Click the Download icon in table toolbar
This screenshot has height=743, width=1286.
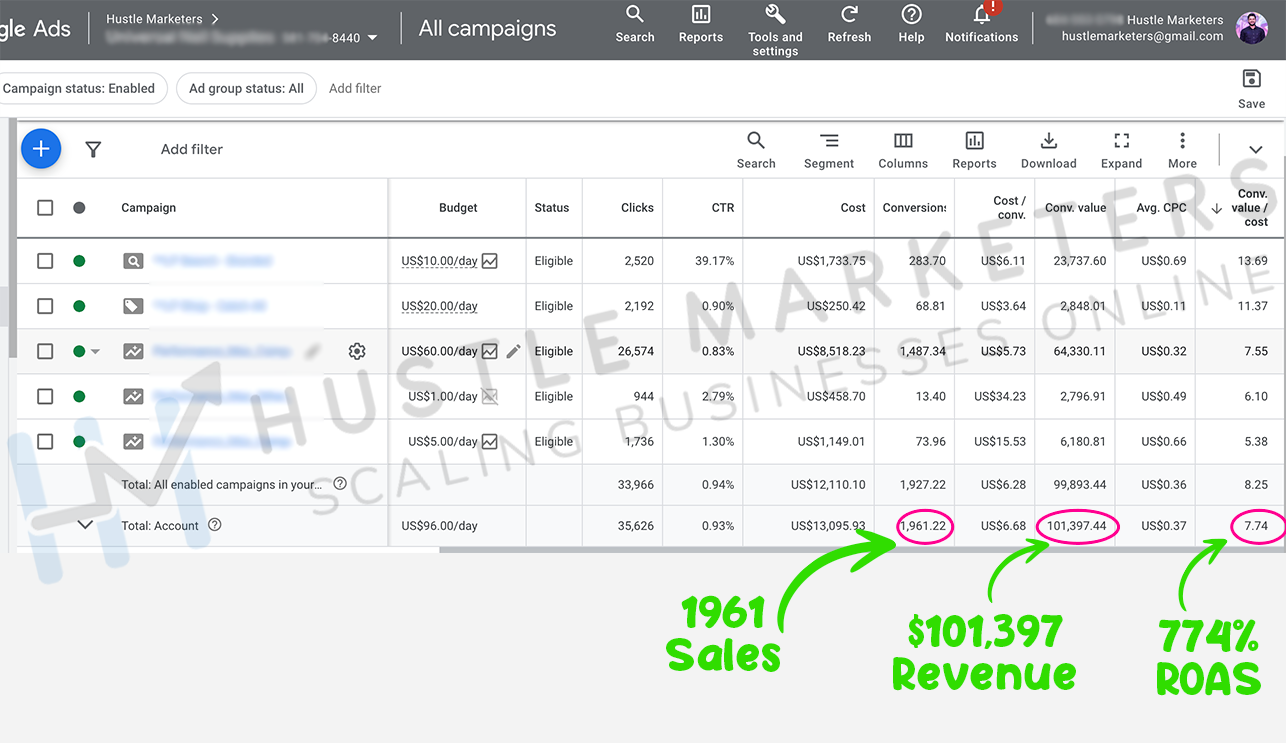point(1048,141)
